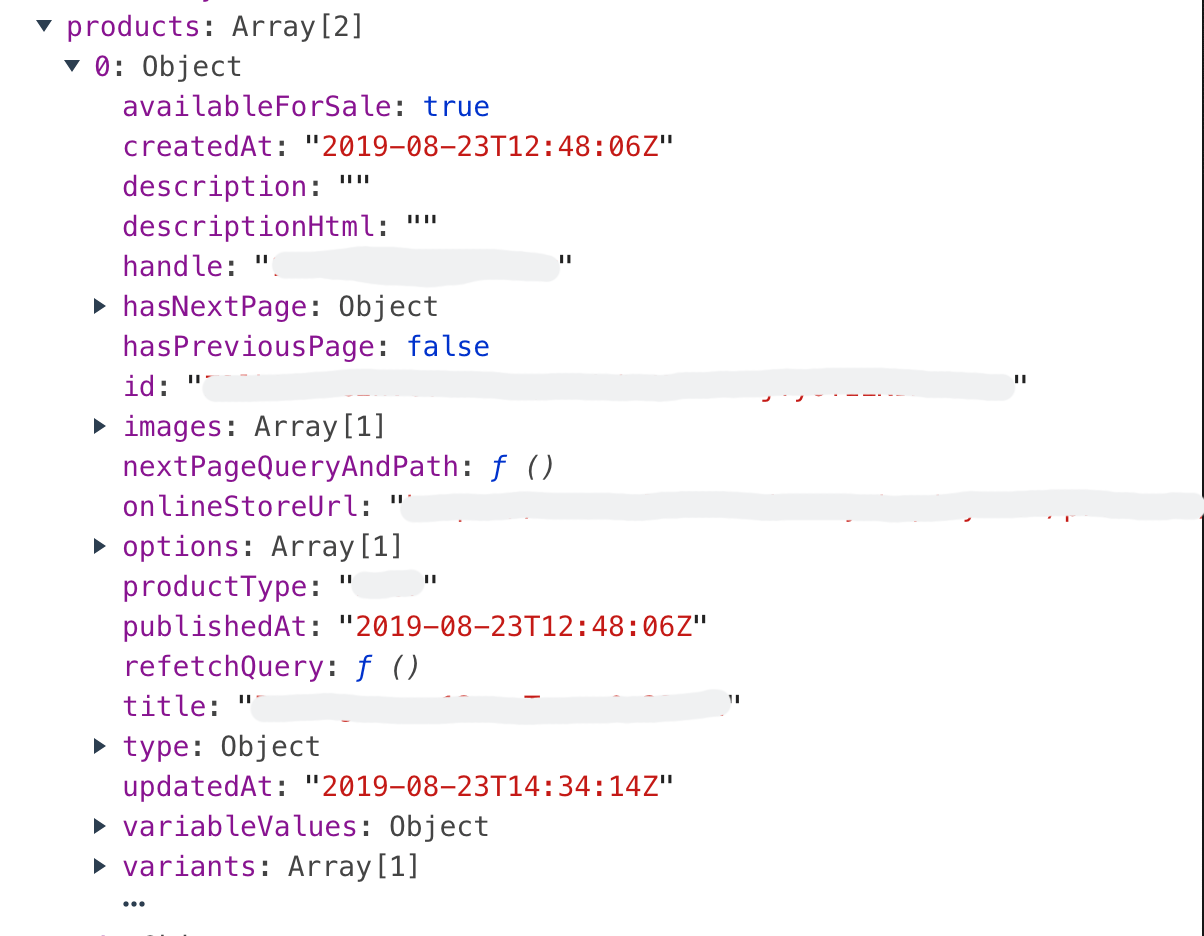Screen dimensions: 1204x936
Task: Collapse the products Array[2] node
Action: tap(44, 27)
